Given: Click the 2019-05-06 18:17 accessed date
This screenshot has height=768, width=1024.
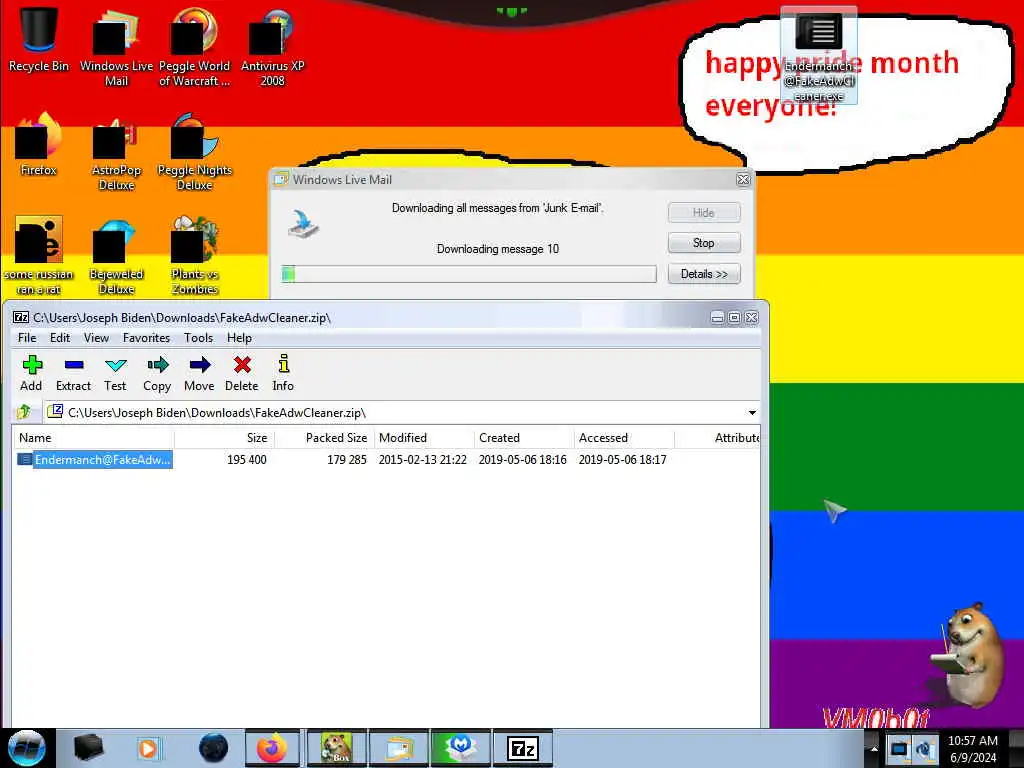Looking at the screenshot, I should (622, 460).
